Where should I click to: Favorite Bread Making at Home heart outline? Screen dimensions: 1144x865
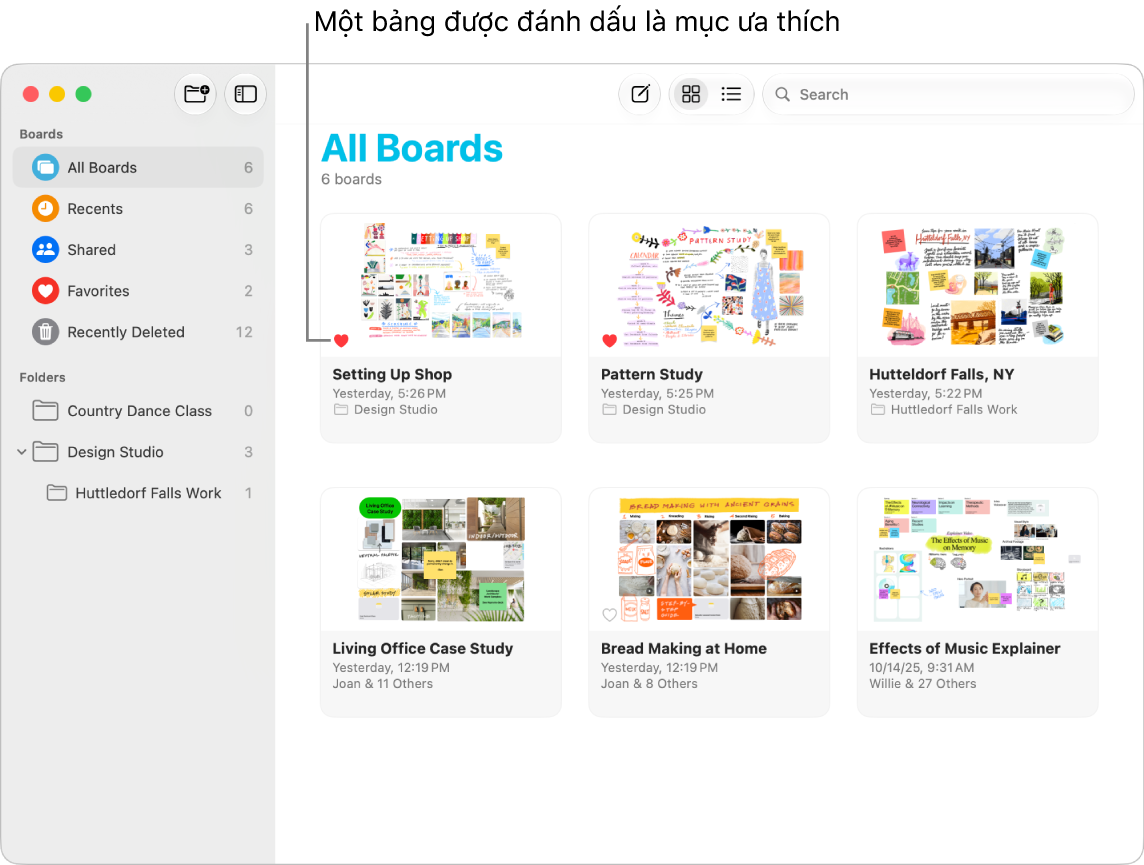[609, 615]
